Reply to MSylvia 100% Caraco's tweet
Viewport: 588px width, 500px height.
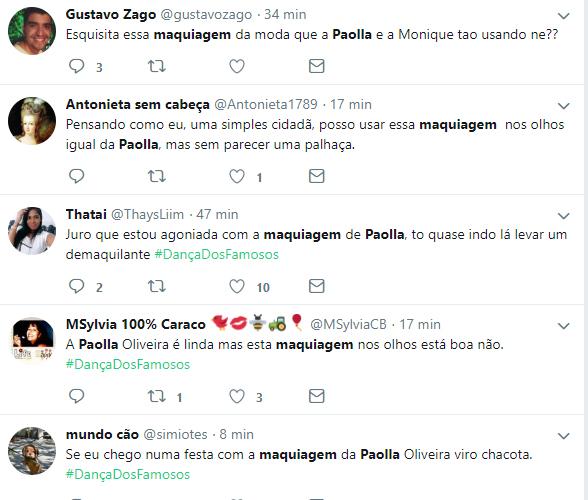tap(76, 396)
